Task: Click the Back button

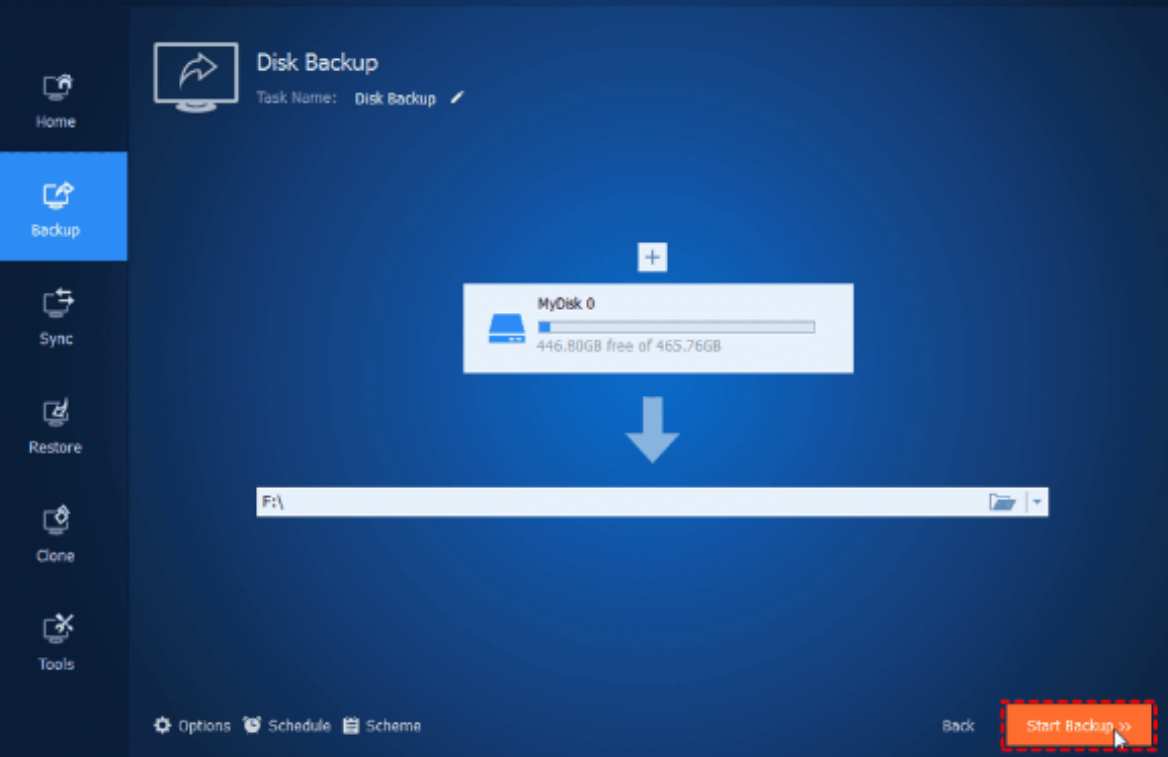Action: point(957,726)
